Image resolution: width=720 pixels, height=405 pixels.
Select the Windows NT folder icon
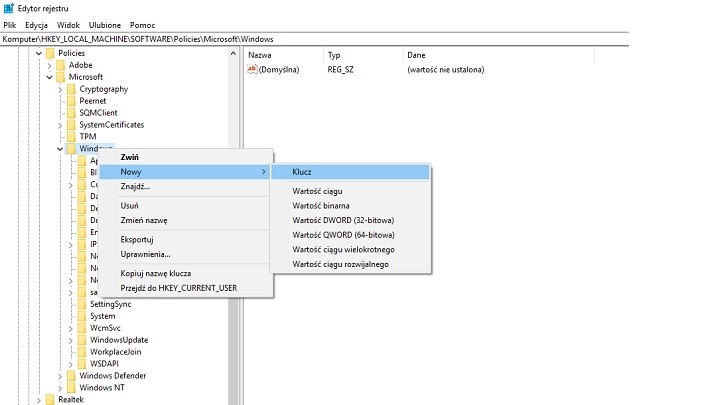pos(71,388)
